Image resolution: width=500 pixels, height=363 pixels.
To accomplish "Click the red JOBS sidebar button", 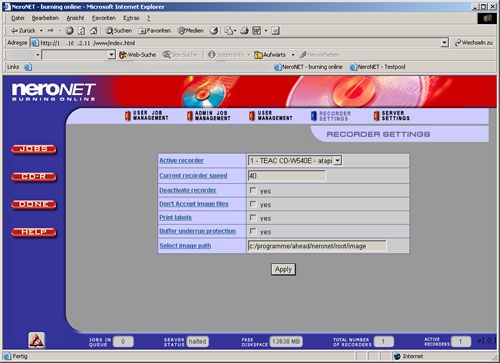I will pyautogui.click(x=34, y=149).
